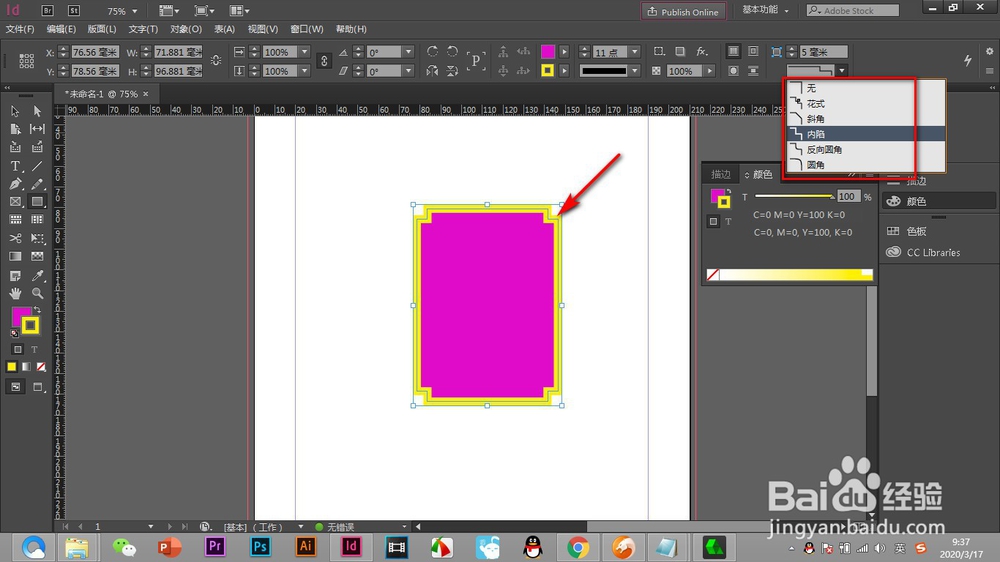Choose 花式 corner option

tap(866, 103)
